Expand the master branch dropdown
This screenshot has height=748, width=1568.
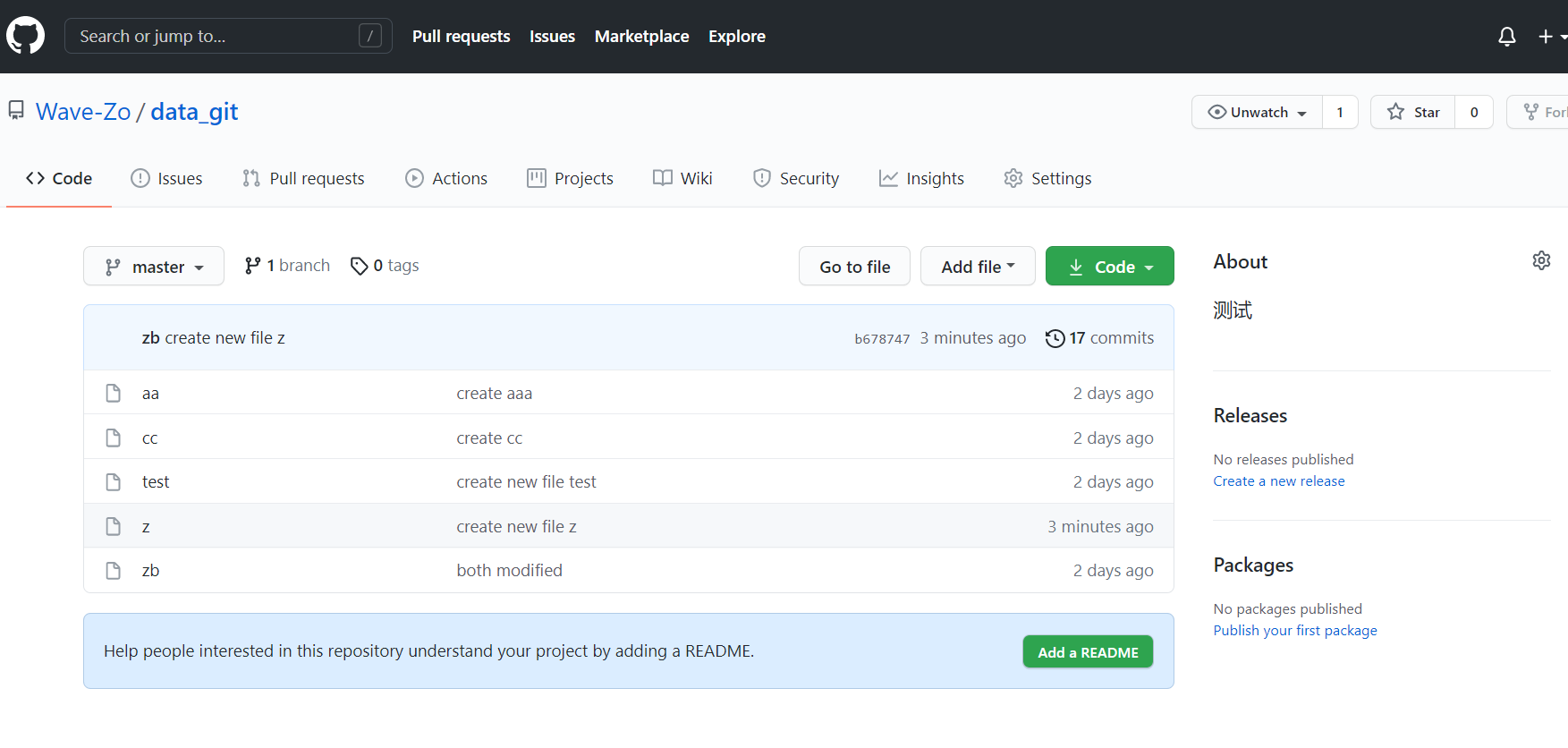pos(154,267)
